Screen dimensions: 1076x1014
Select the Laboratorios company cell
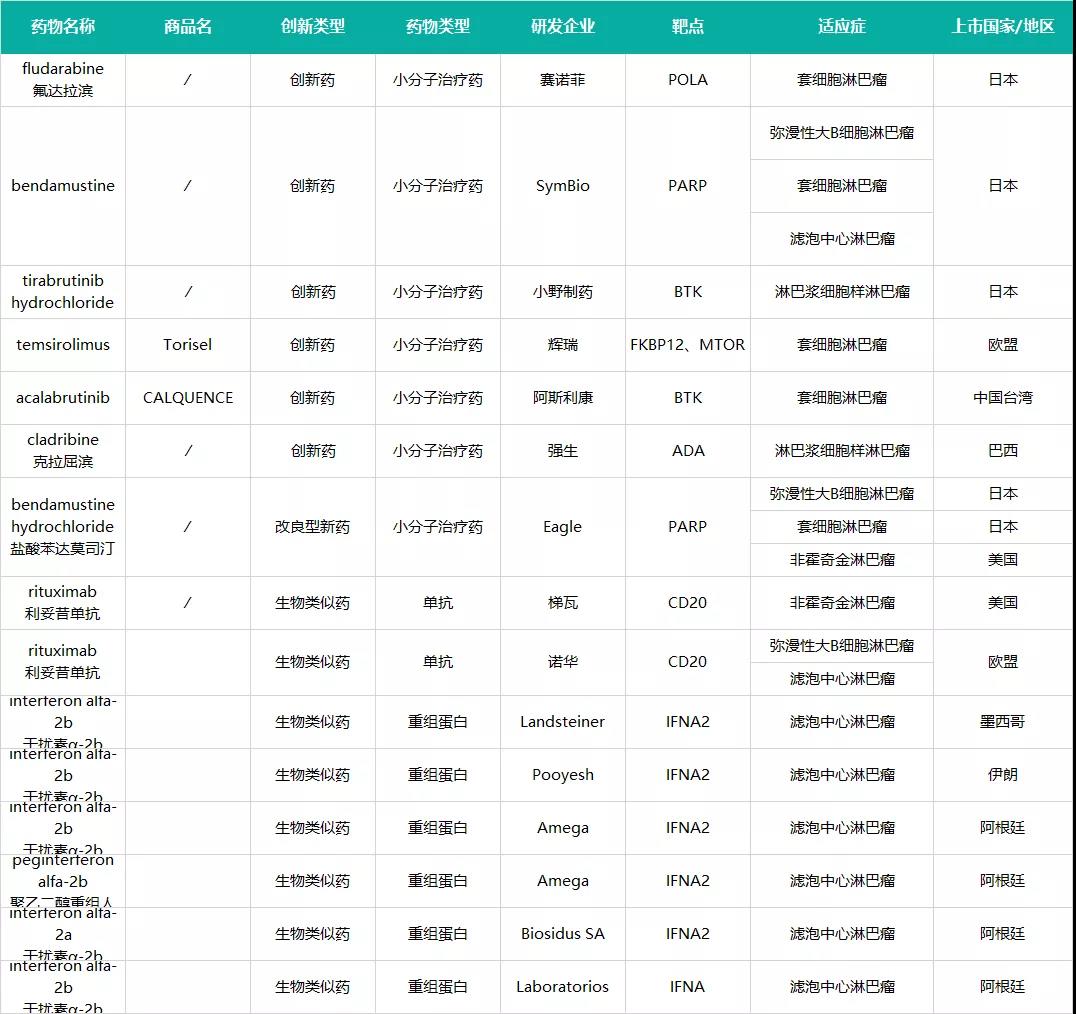(x=563, y=987)
